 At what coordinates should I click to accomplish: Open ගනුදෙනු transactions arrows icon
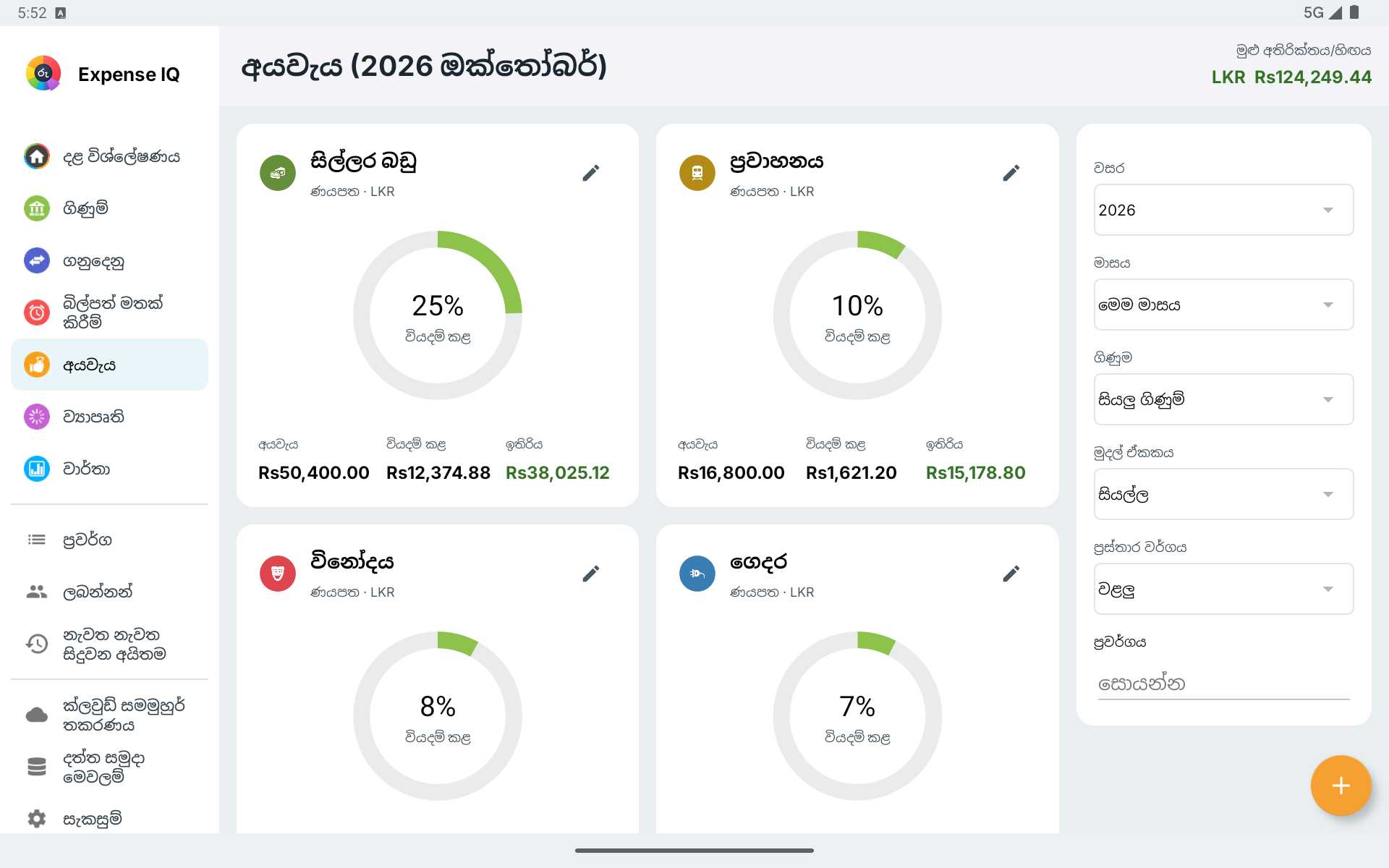[x=37, y=260]
